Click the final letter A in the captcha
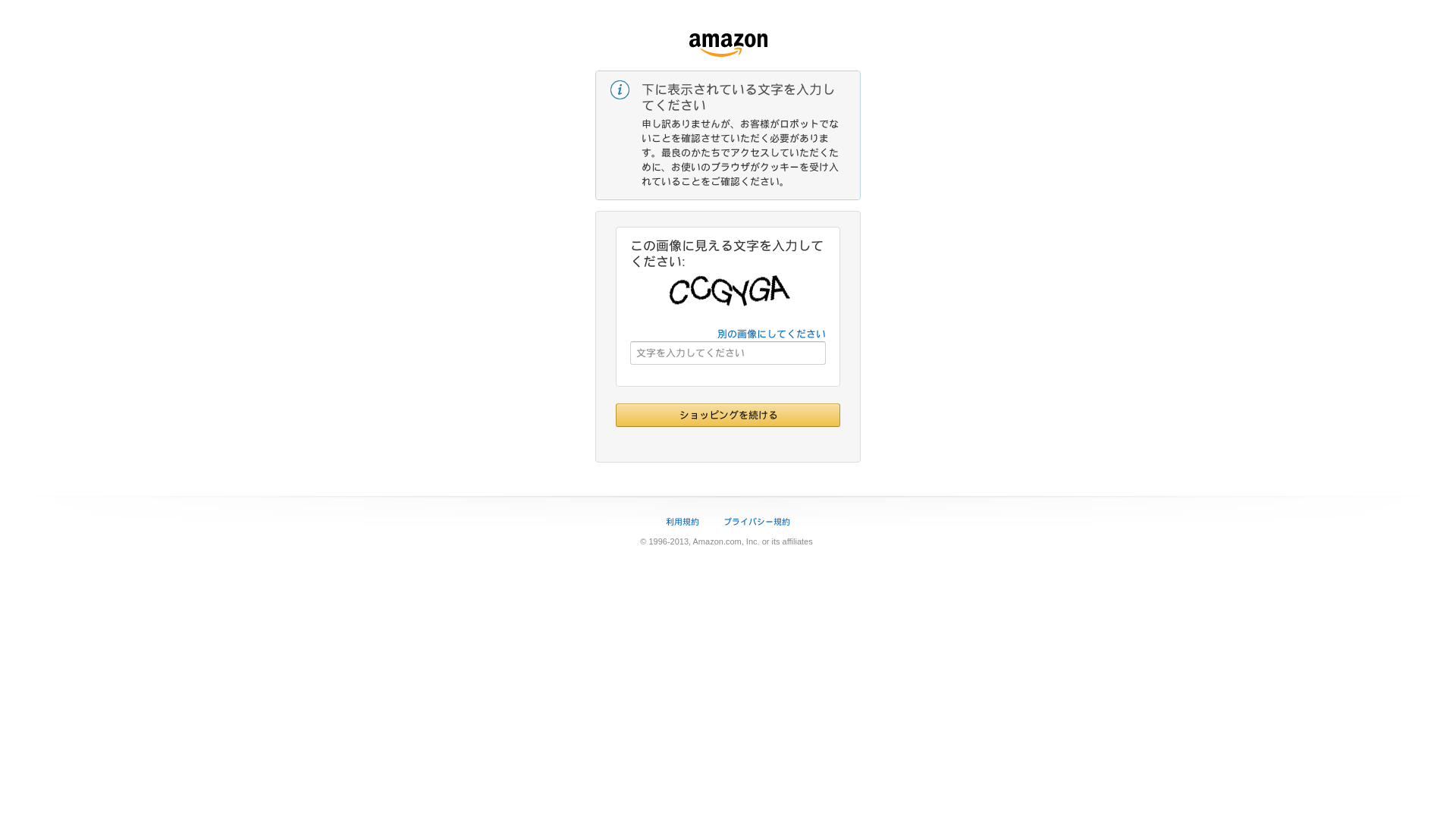Viewport: 1456px width, 819px height. 780,288
